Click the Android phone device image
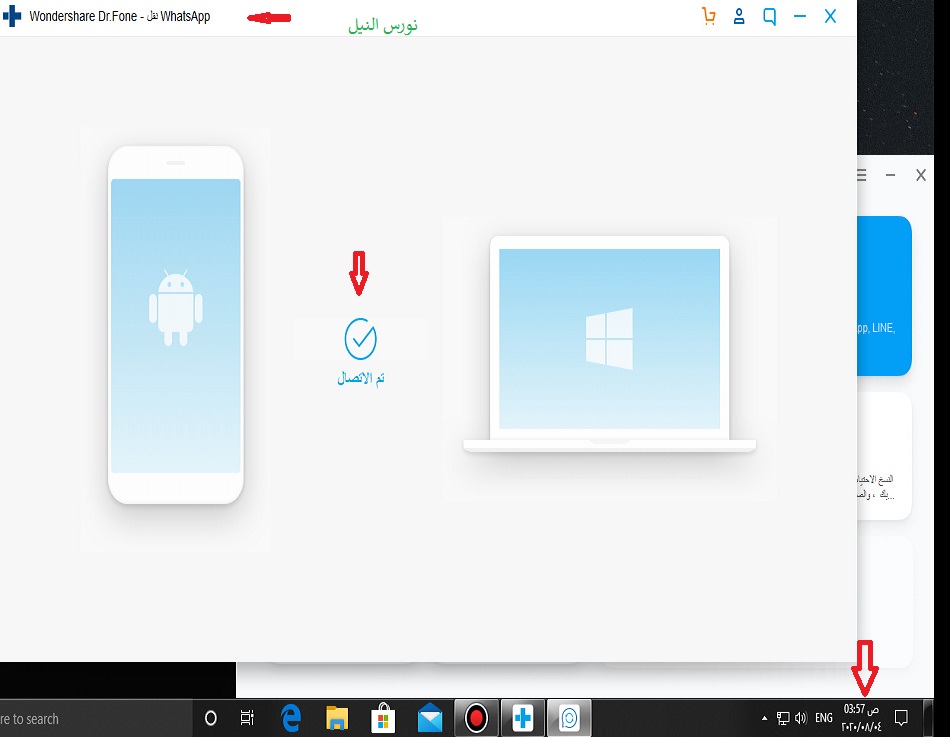Viewport: 950px width, 737px height. 176,325
